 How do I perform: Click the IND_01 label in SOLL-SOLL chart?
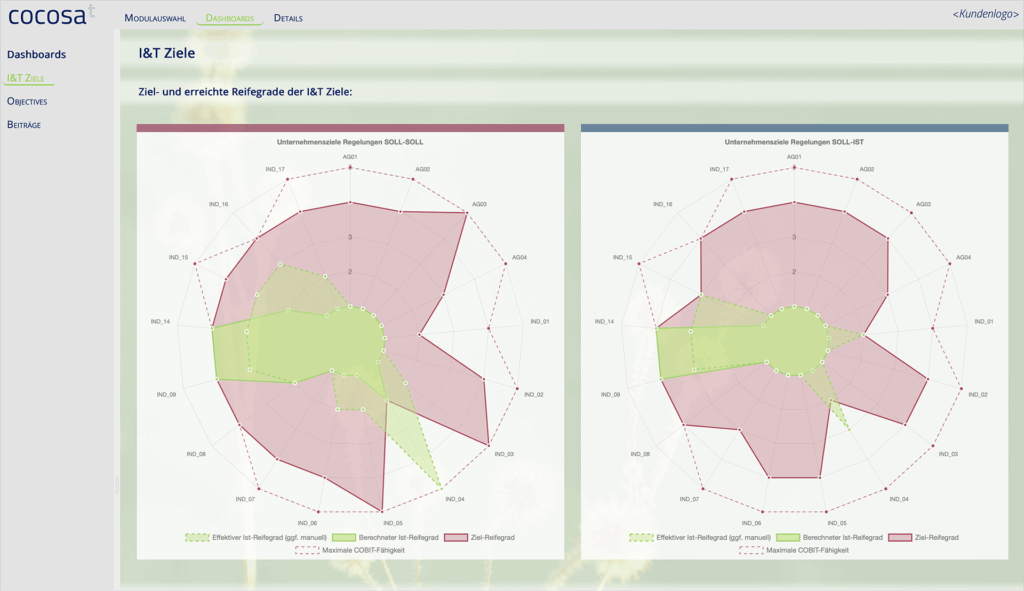point(539,321)
